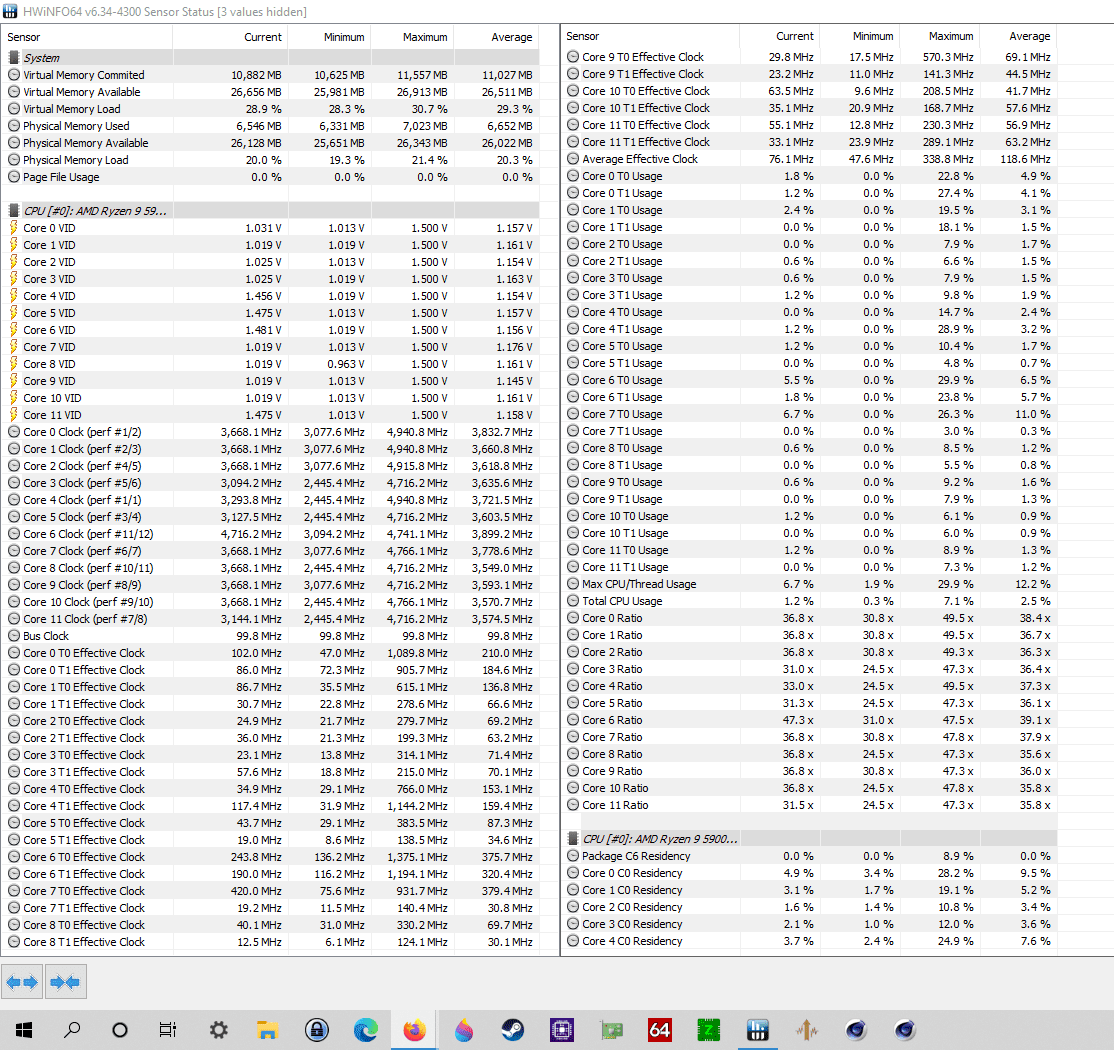Open the AIDA64 taskbar icon
Viewport: 1114px width, 1050px height.
coord(659,1029)
